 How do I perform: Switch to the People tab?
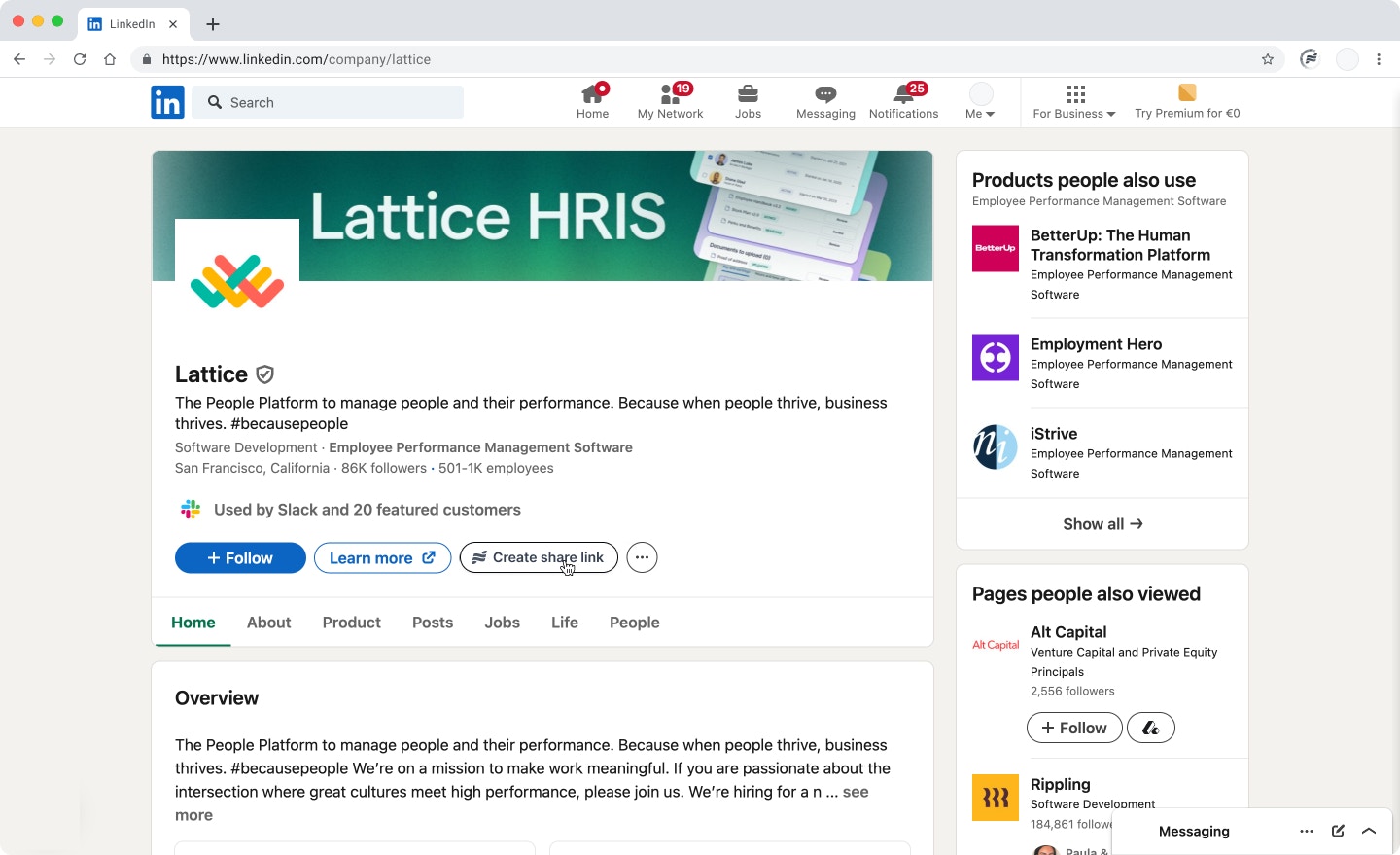coord(635,623)
